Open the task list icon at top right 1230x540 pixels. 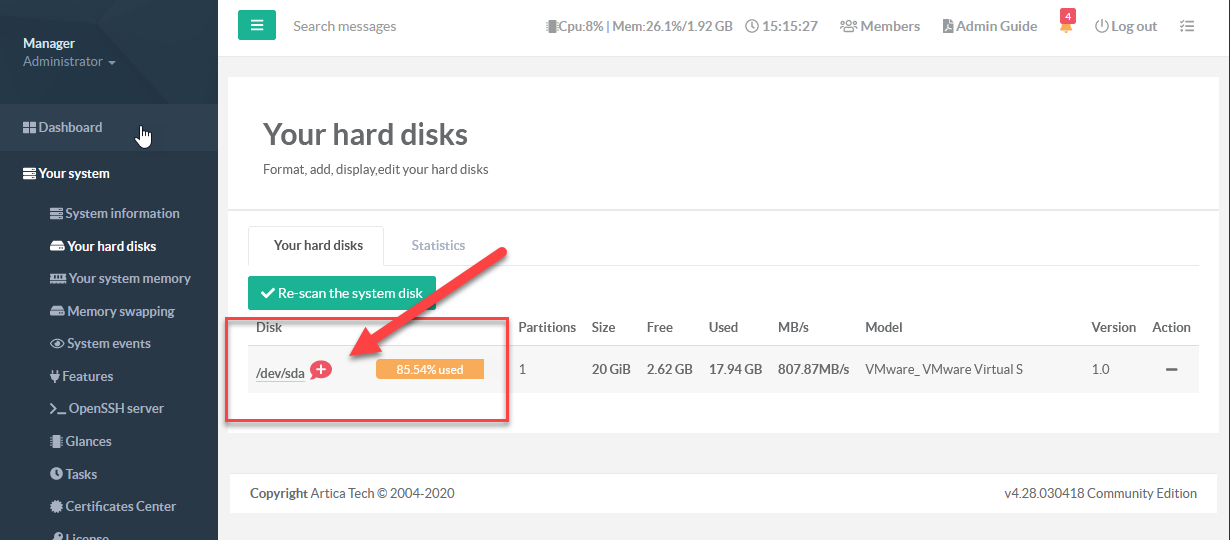tap(1187, 26)
